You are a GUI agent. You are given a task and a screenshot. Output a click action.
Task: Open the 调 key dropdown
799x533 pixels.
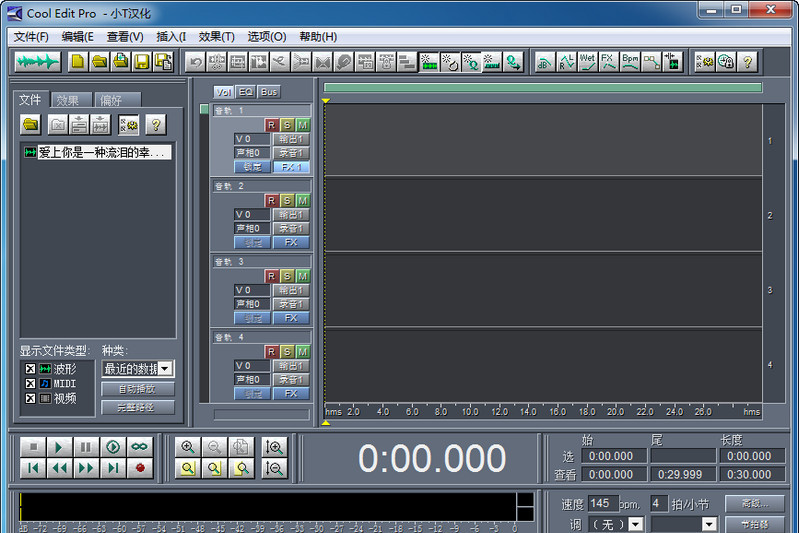click(x=635, y=524)
